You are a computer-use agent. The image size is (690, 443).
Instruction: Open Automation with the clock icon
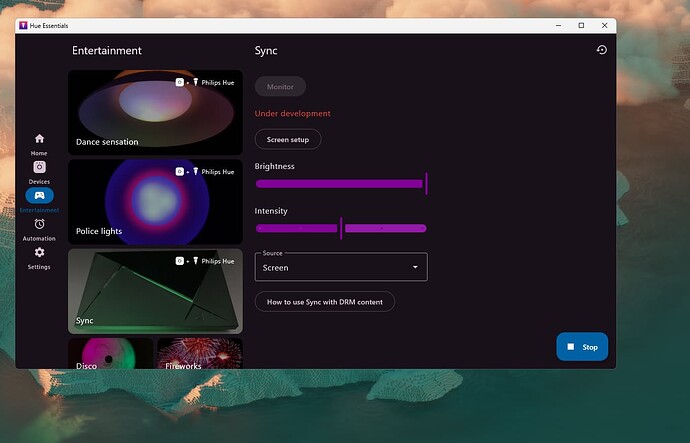point(39,224)
